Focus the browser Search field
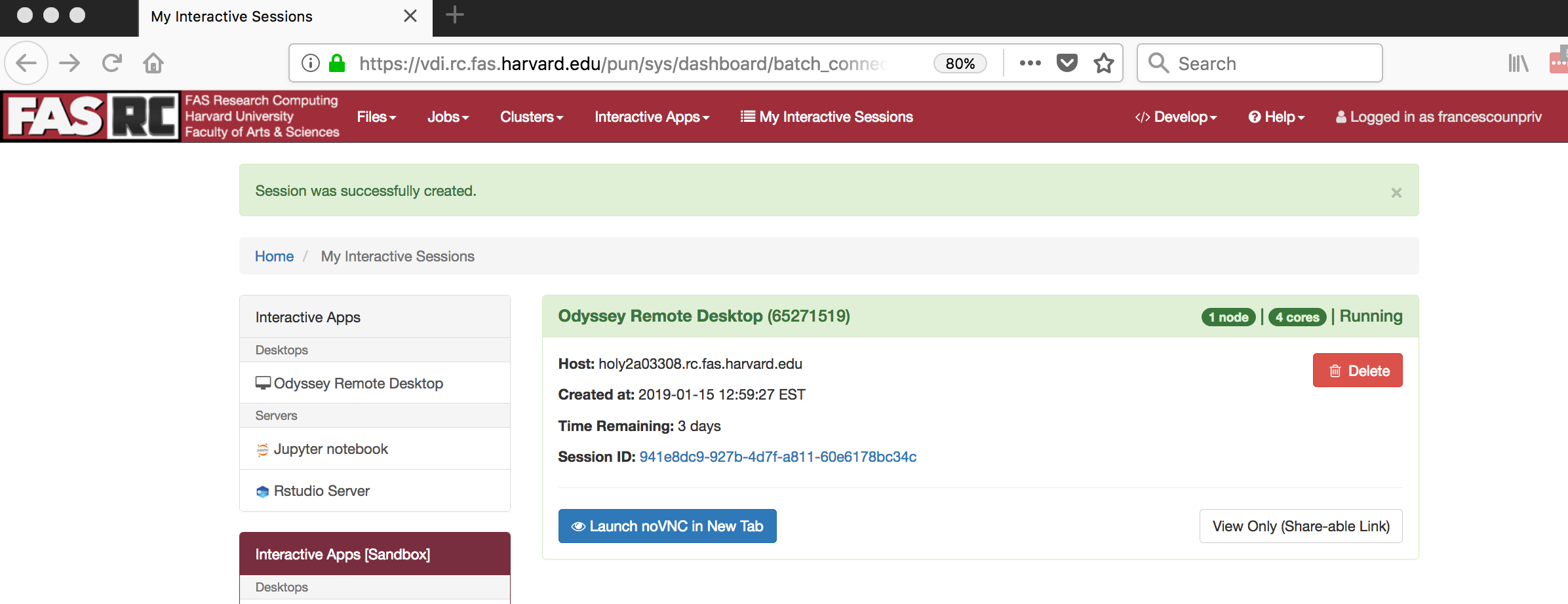 [1260, 63]
